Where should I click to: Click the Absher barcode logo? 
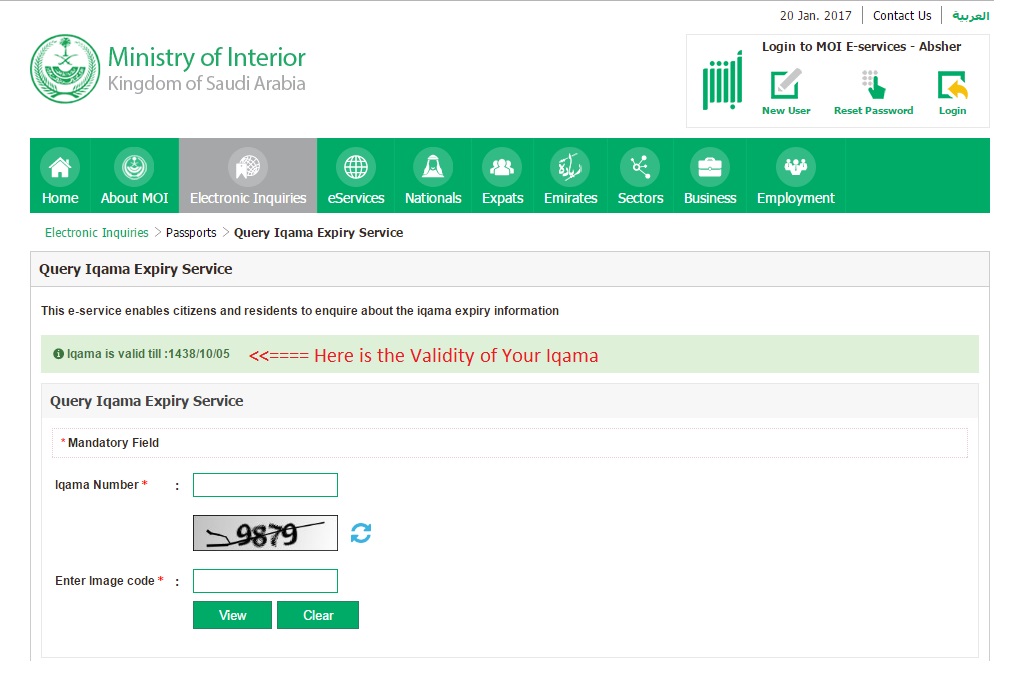[x=722, y=81]
